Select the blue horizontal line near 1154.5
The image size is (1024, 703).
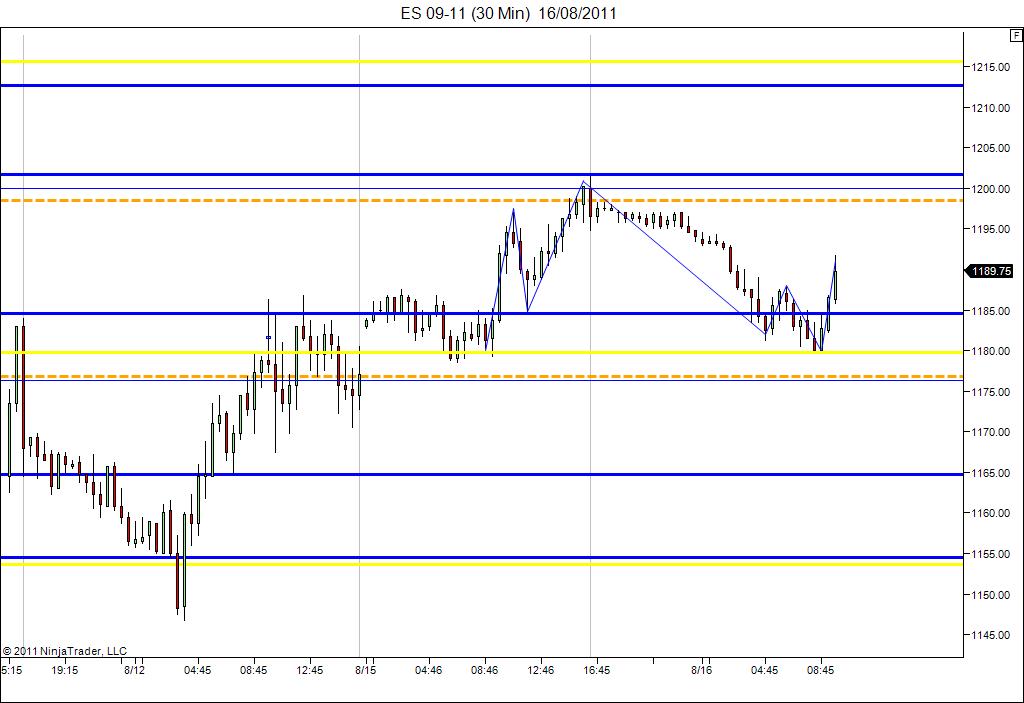[482, 558]
